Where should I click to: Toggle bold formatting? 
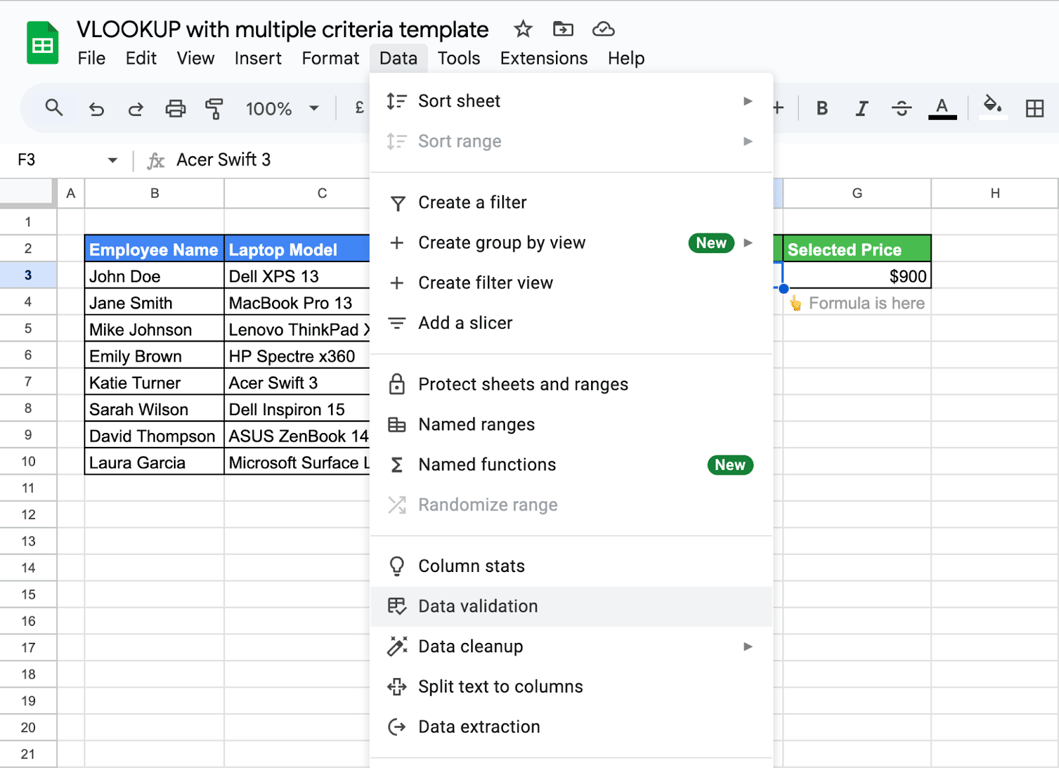[x=822, y=108]
